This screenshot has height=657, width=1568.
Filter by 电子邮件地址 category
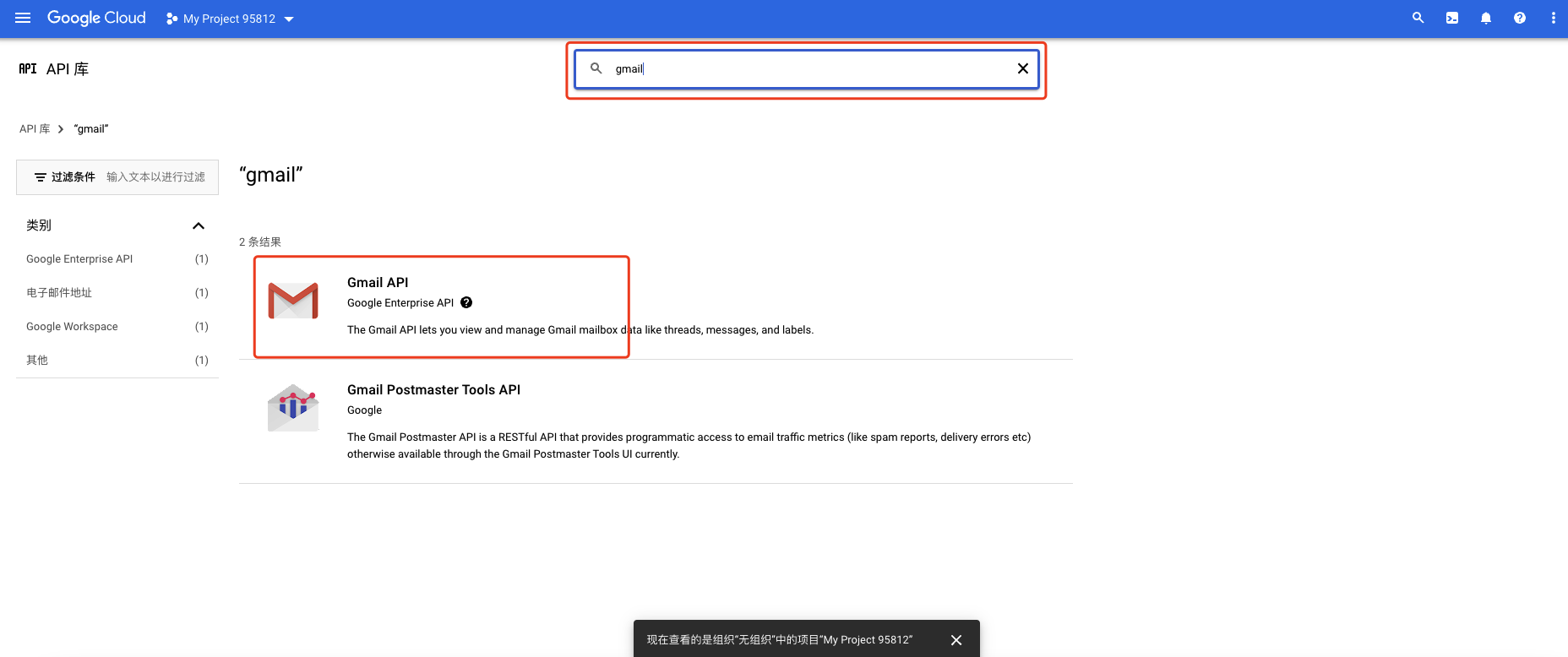[59, 293]
